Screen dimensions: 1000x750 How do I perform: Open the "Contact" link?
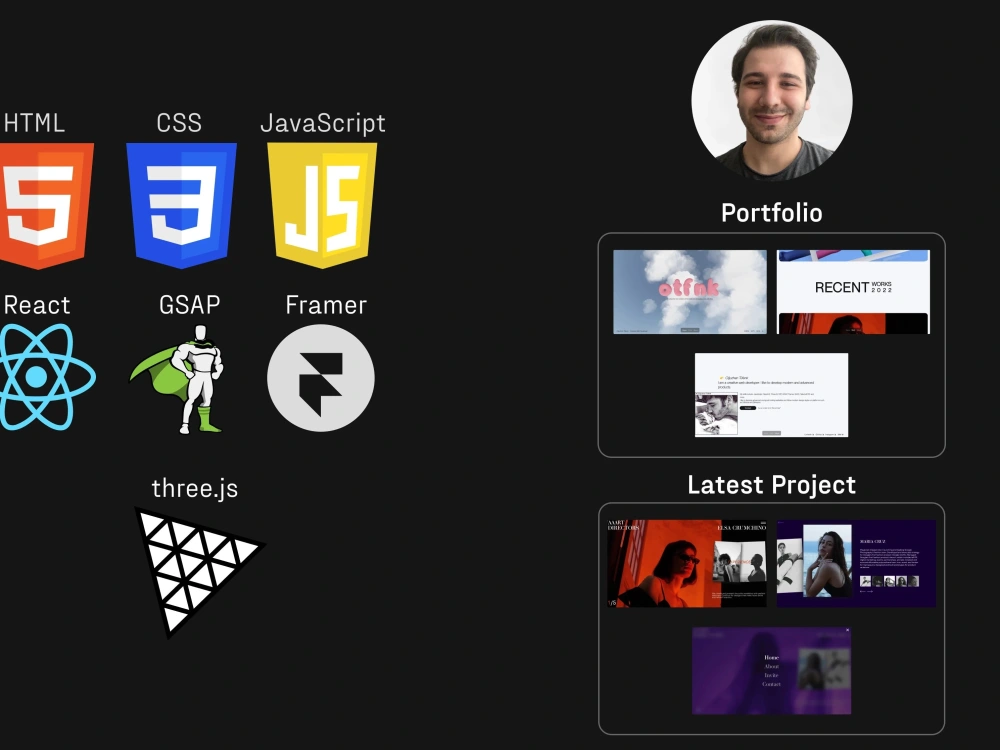[x=771, y=683]
